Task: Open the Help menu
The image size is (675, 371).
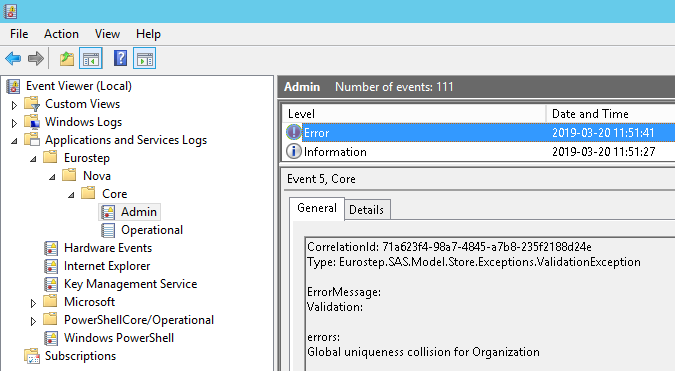Action: (148, 34)
